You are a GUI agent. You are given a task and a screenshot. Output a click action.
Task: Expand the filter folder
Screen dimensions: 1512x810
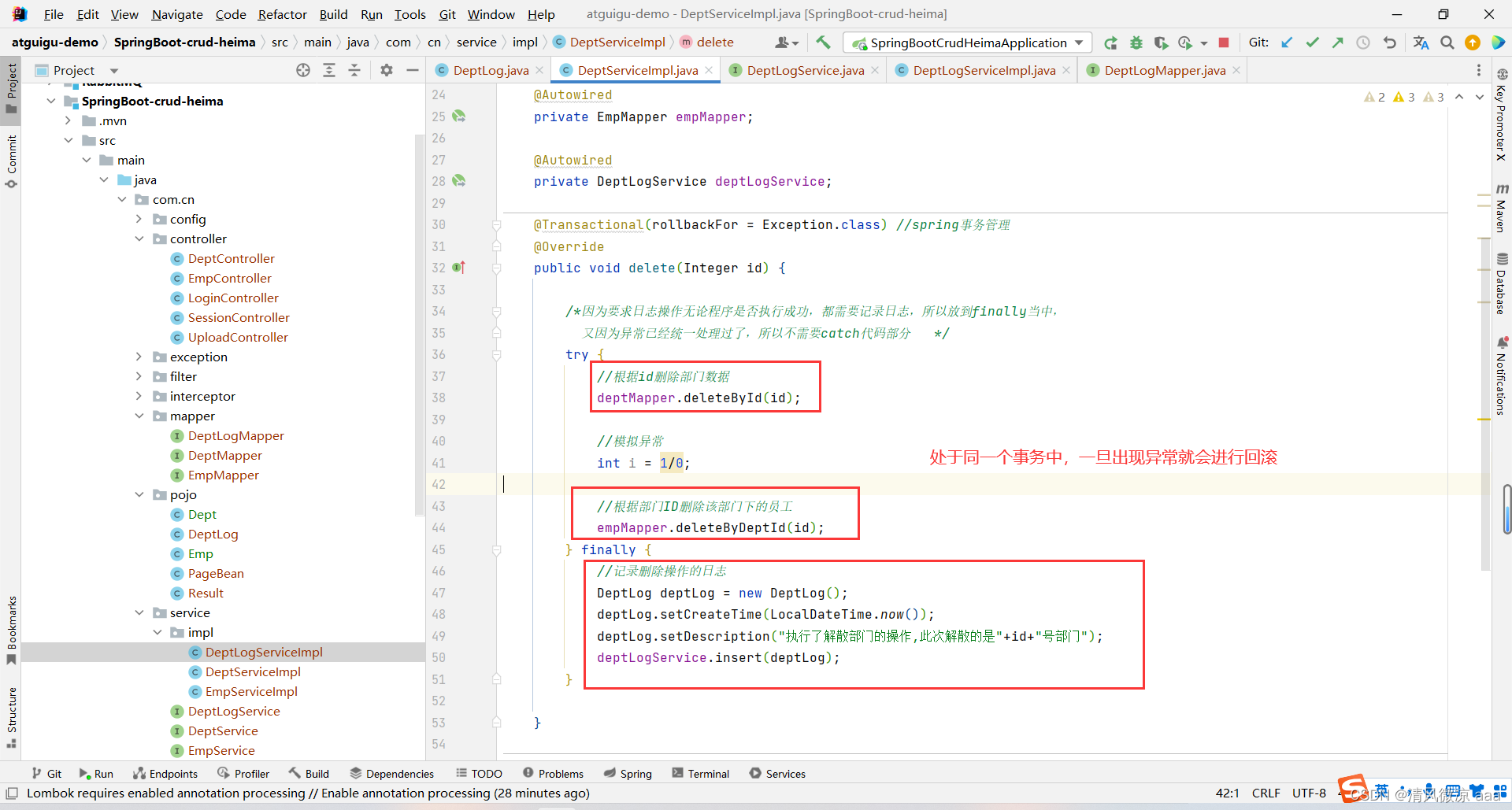pyautogui.click(x=139, y=376)
